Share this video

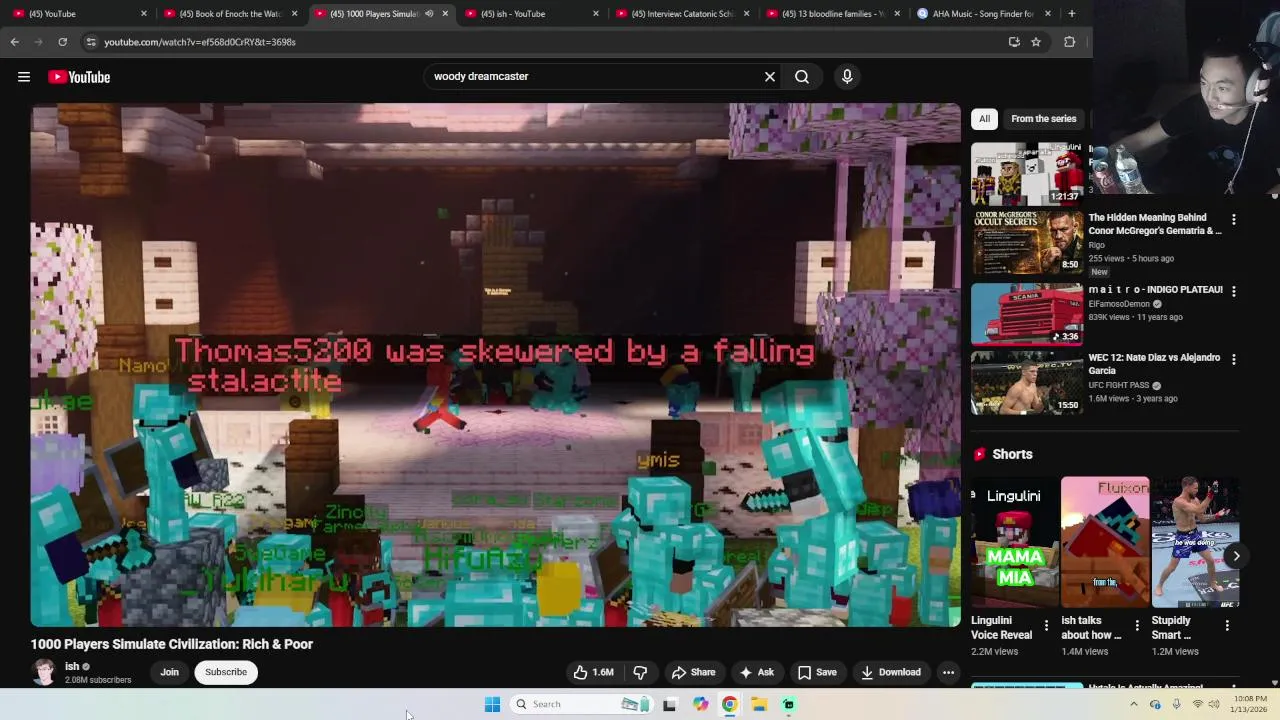(x=693, y=672)
